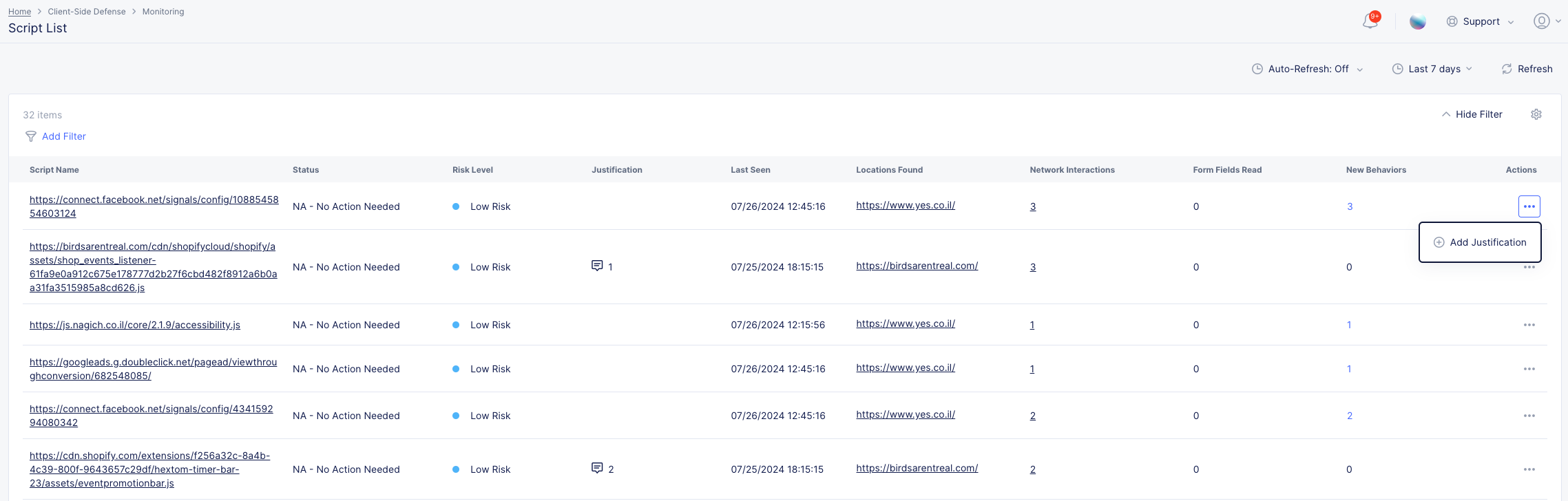1568x501 pixels.
Task: Open the Last 7 days time range dropdown
Action: click(x=1432, y=69)
